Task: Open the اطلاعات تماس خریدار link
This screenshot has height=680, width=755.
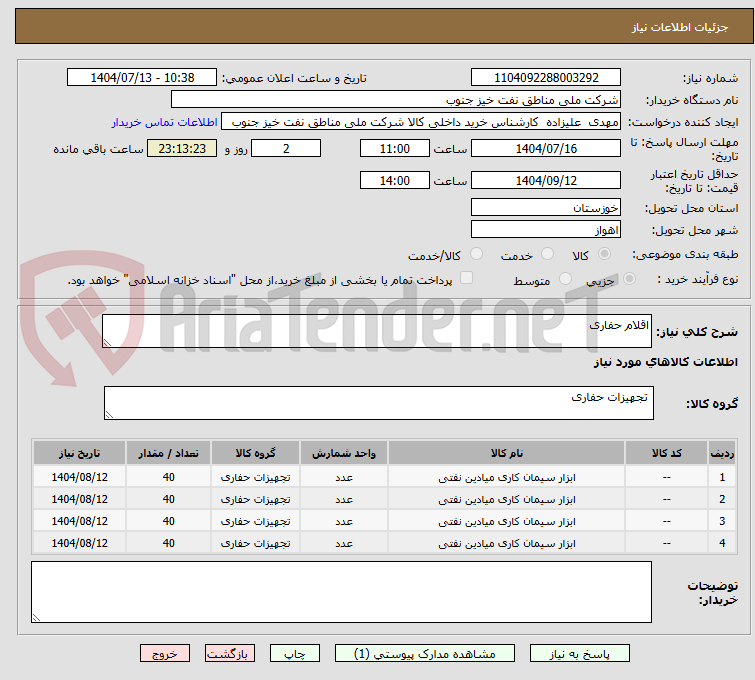Action: tap(165, 122)
